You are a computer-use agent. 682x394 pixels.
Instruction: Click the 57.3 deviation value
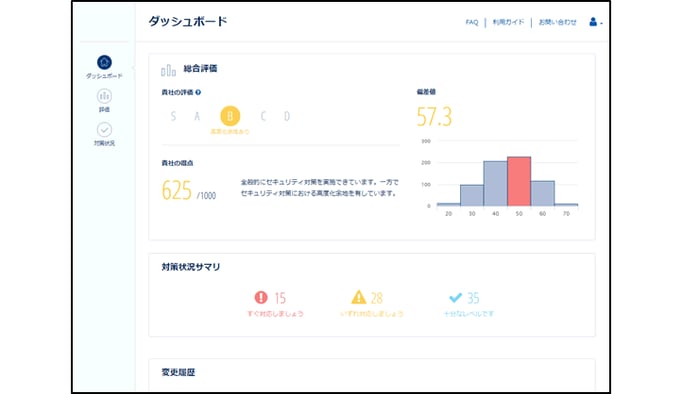(x=435, y=117)
